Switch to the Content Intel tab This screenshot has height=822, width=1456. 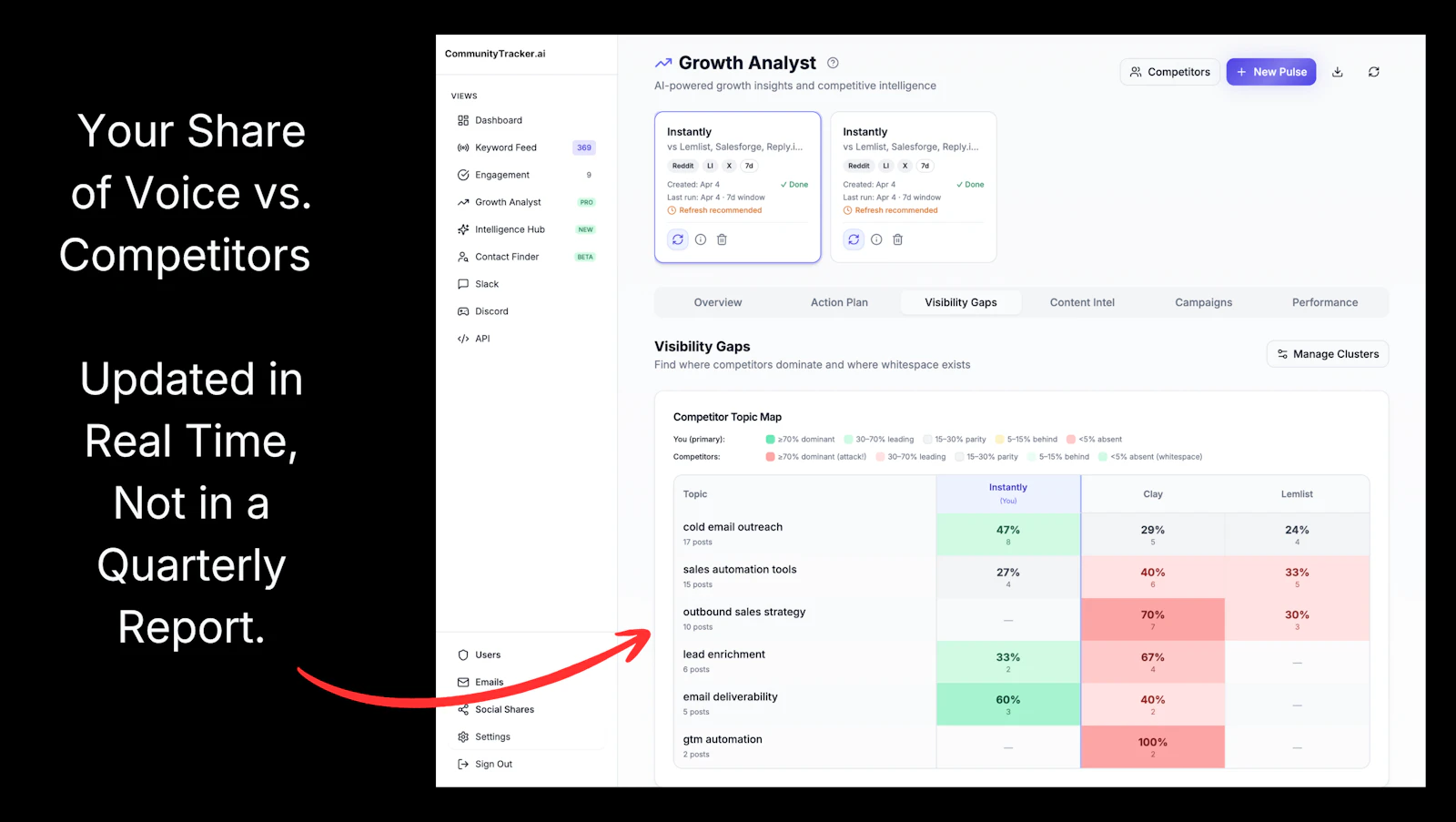(1081, 301)
